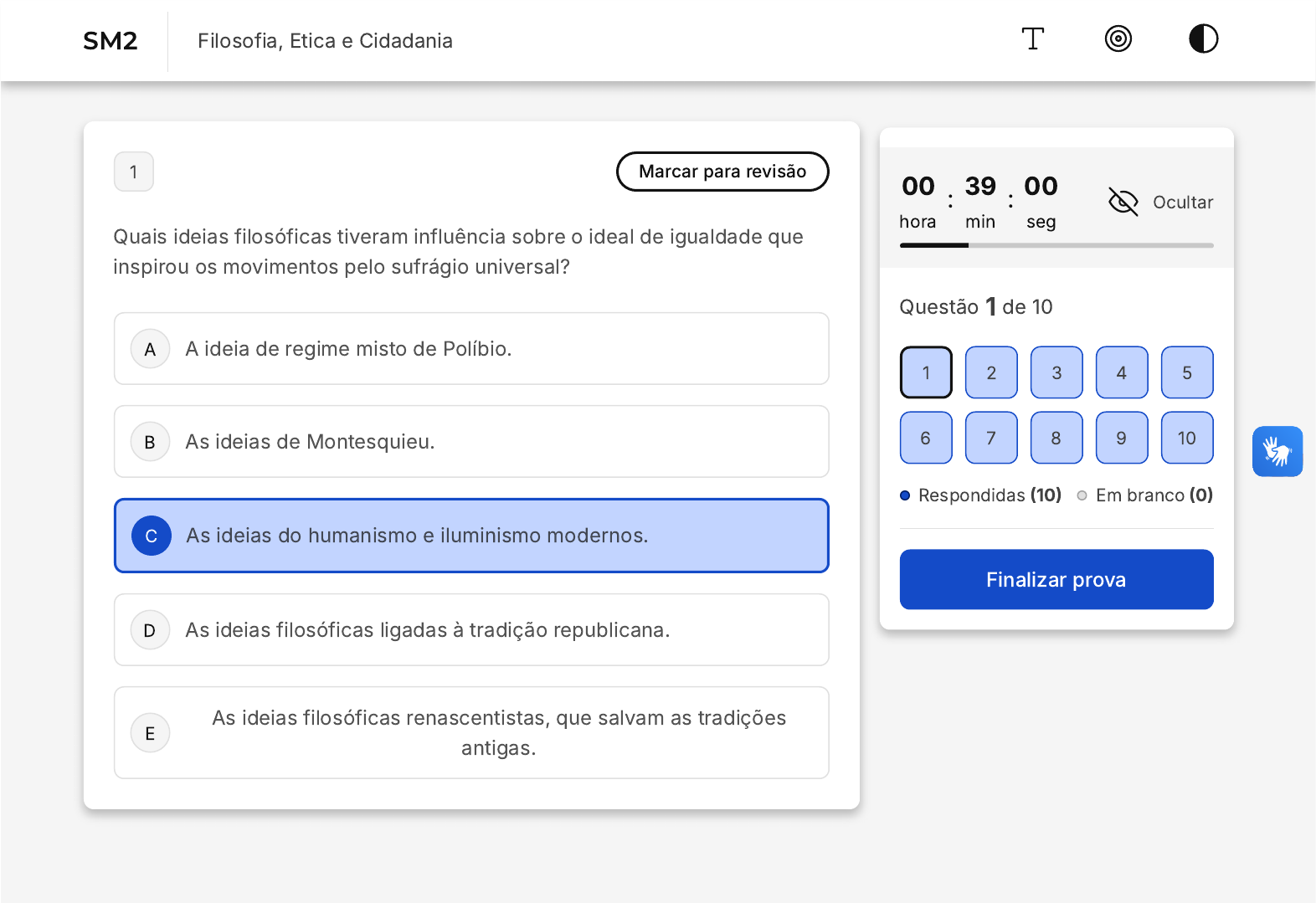Navigate to question 7

click(x=991, y=438)
